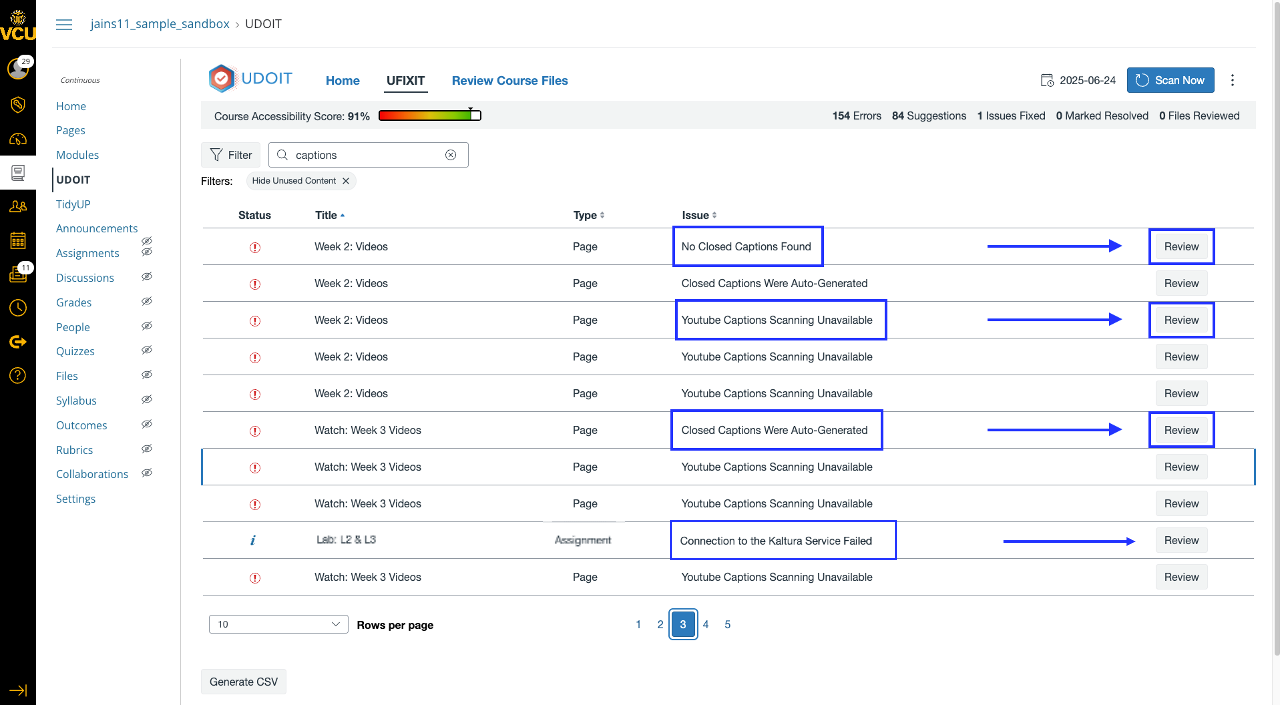Open the Review Course Files tab

click(x=510, y=81)
